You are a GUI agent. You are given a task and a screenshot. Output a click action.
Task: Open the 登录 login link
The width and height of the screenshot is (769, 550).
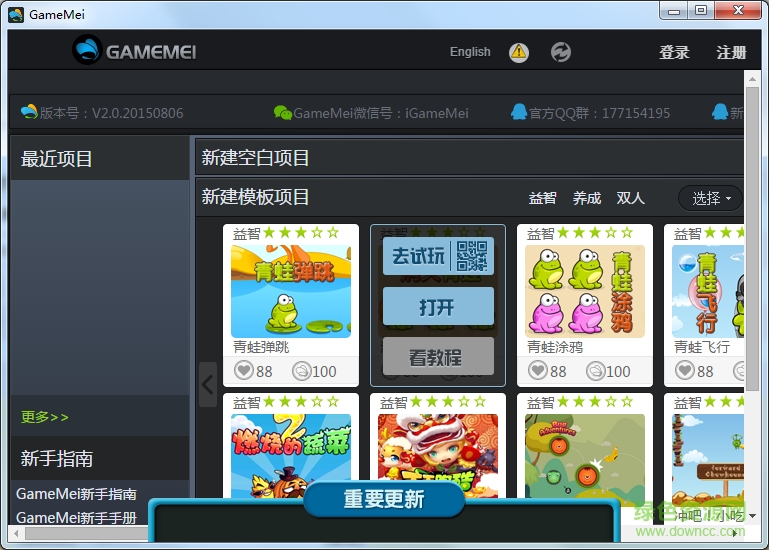coord(674,52)
